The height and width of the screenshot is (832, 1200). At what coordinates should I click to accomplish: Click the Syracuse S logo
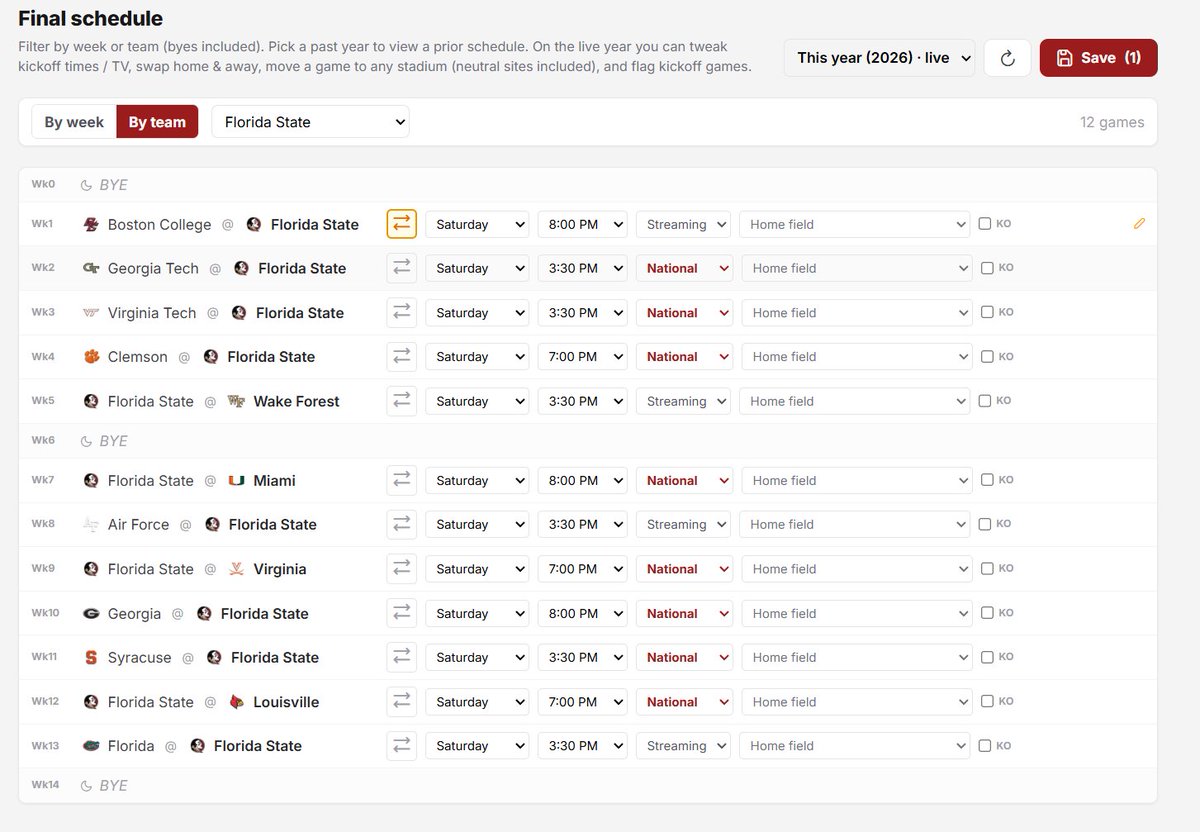(91, 658)
